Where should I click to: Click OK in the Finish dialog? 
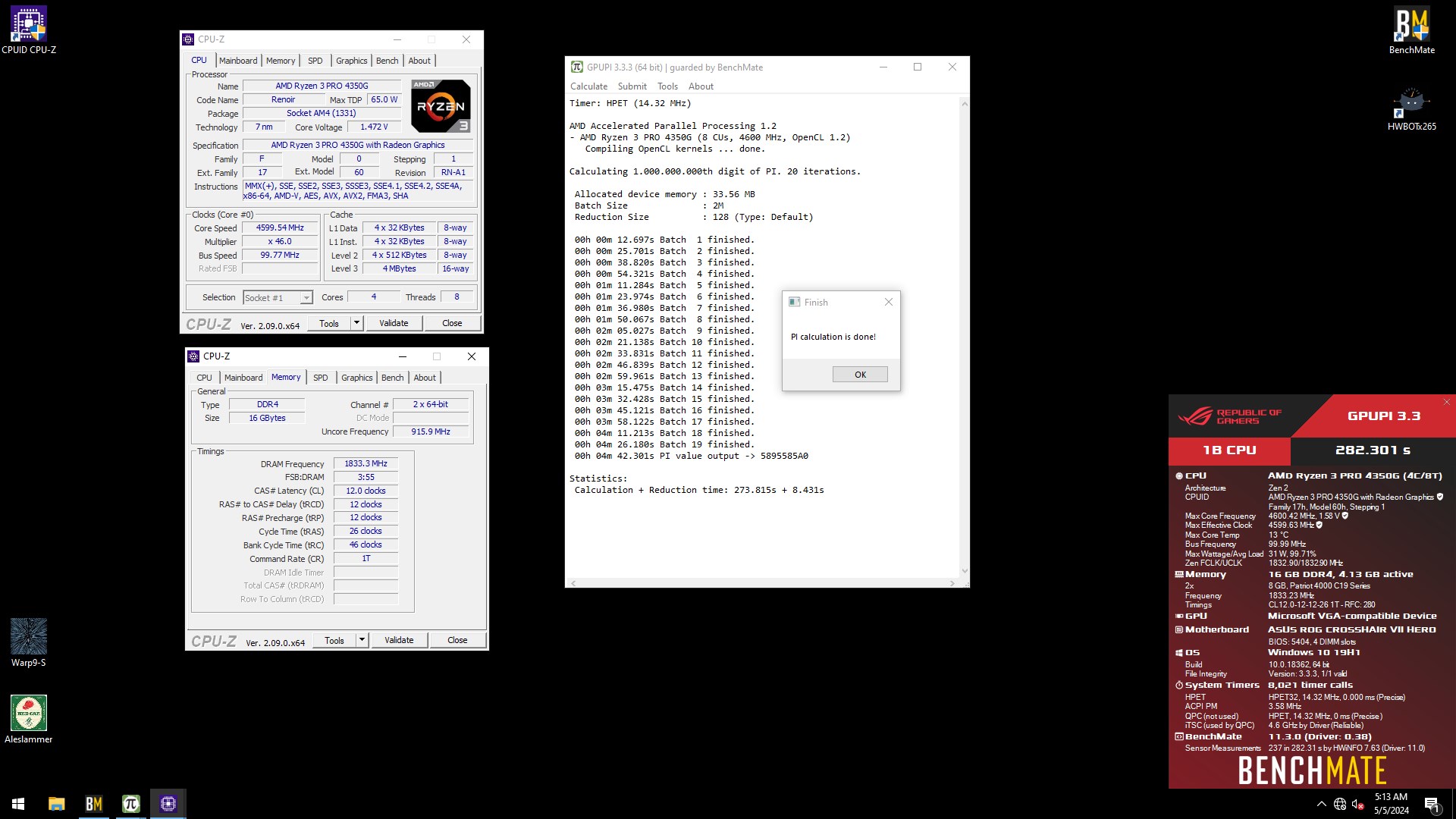click(860, 375)
